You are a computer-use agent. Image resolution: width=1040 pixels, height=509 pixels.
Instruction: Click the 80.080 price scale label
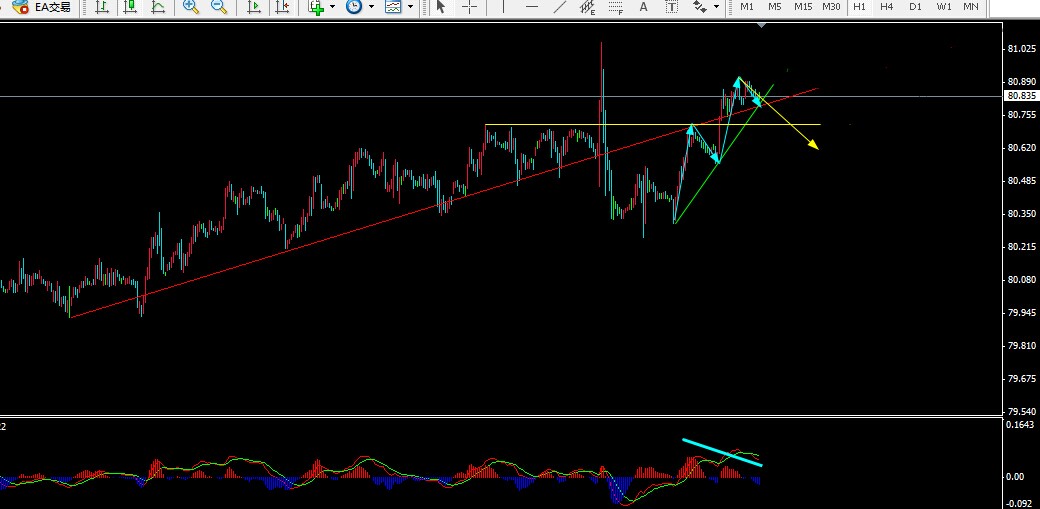1021,279
